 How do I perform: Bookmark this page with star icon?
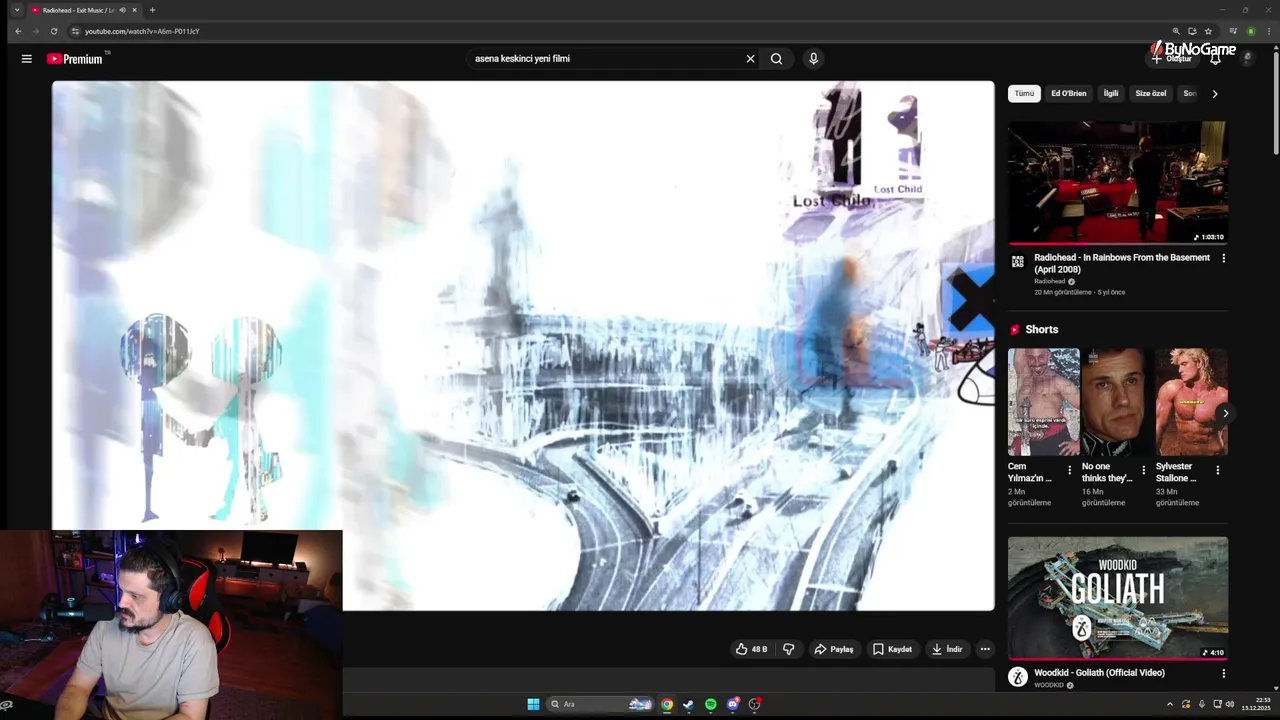tap(1208, 31)
